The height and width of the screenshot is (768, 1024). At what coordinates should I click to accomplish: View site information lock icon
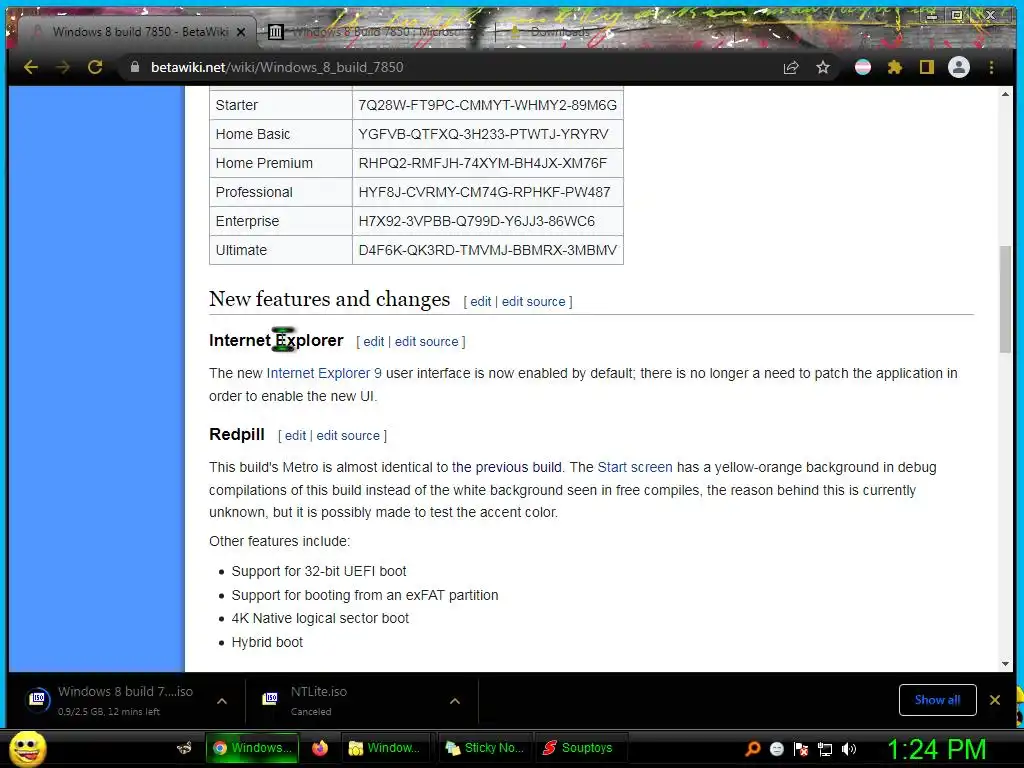pyautogui.click(x=135, y=67)
